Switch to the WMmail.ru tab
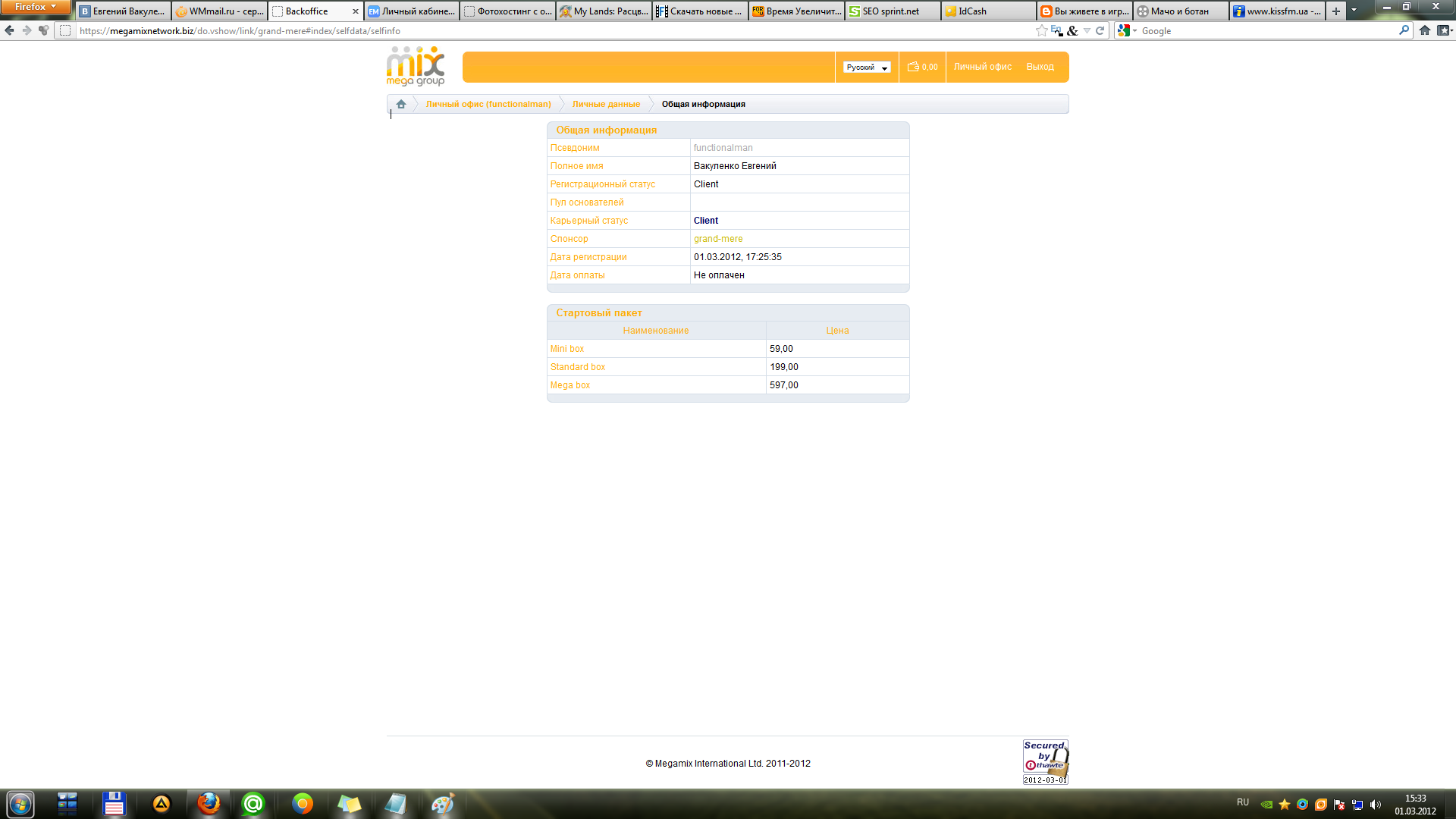 coord(220,11)
